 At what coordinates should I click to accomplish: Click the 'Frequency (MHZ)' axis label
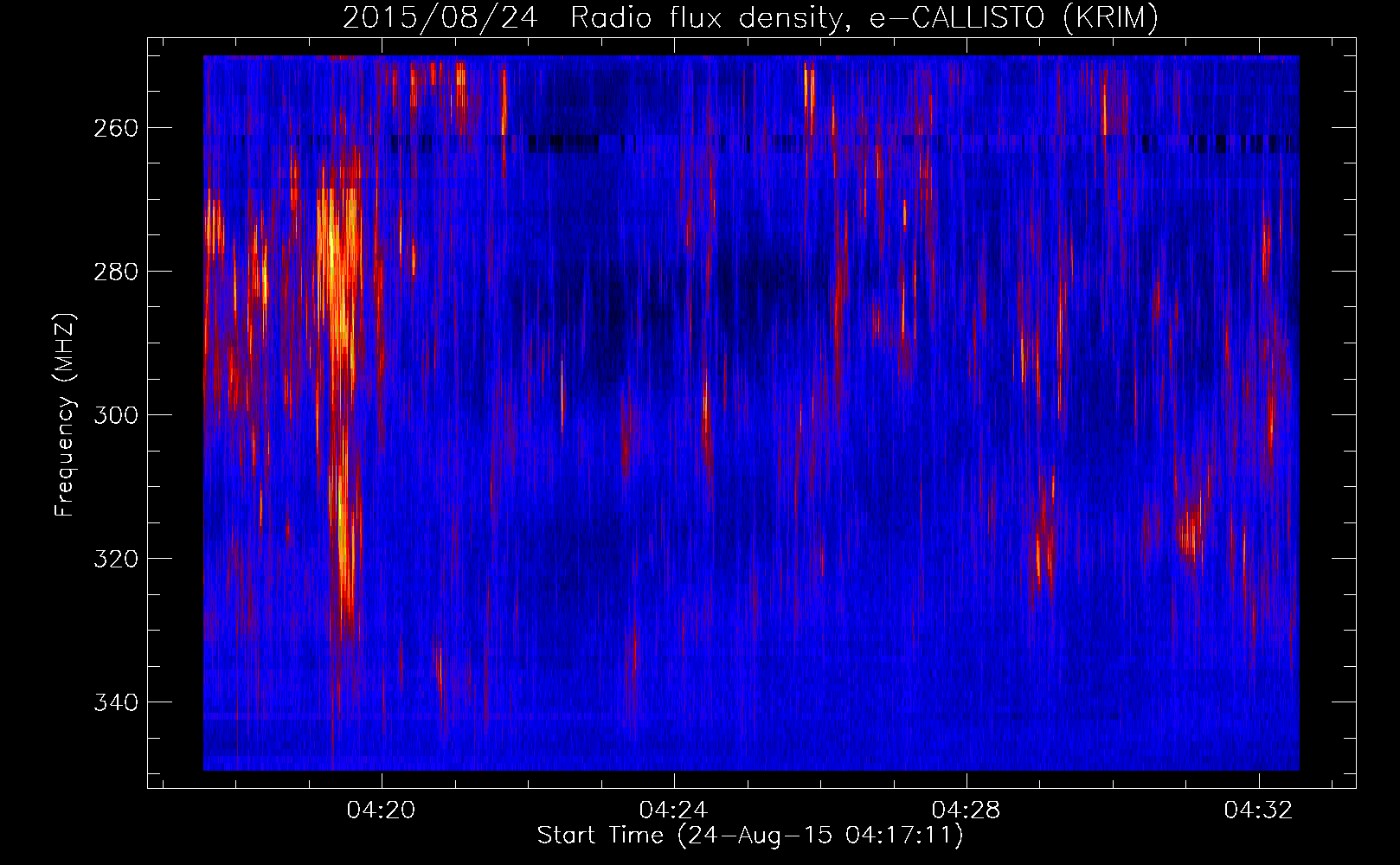point(65,414)
